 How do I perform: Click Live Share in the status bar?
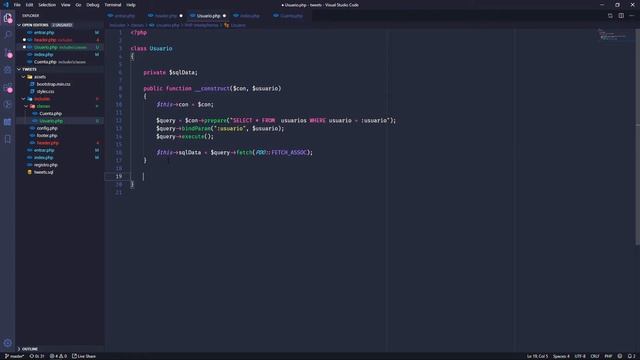point(84,356)
